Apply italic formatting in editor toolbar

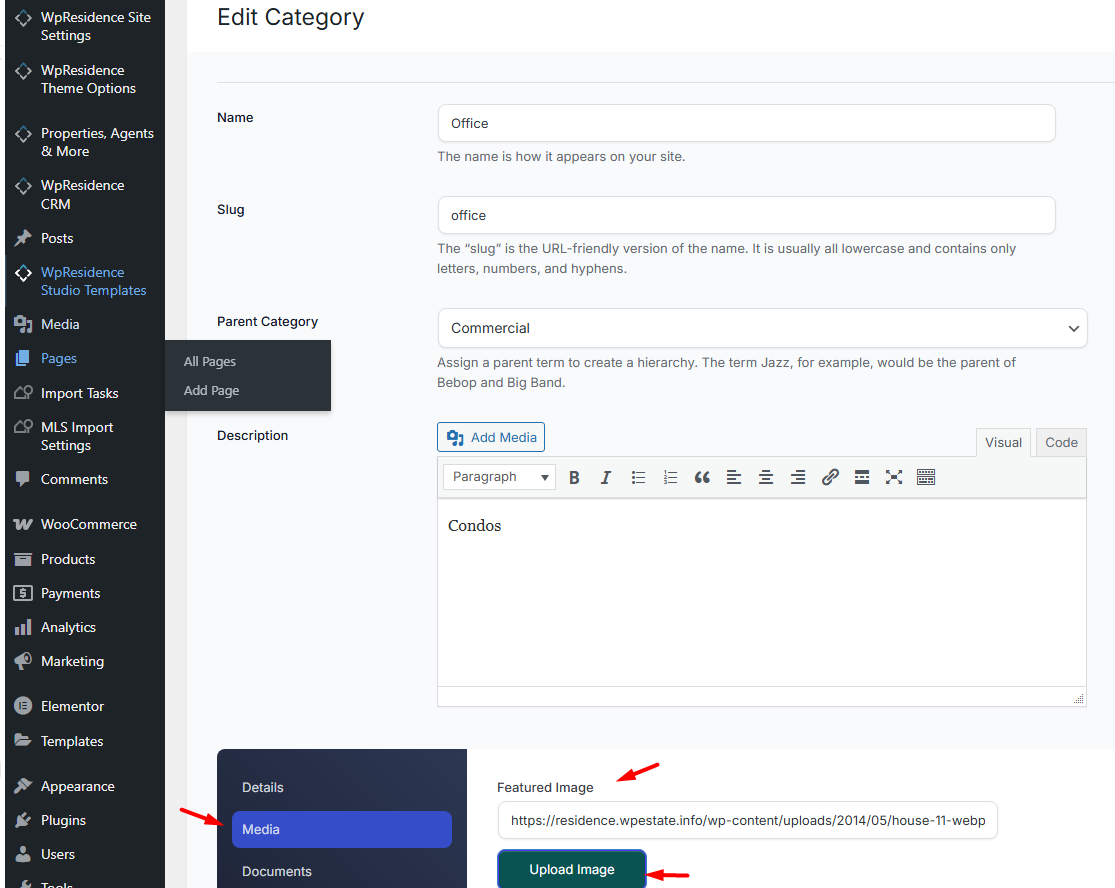[x=606, y=478]
